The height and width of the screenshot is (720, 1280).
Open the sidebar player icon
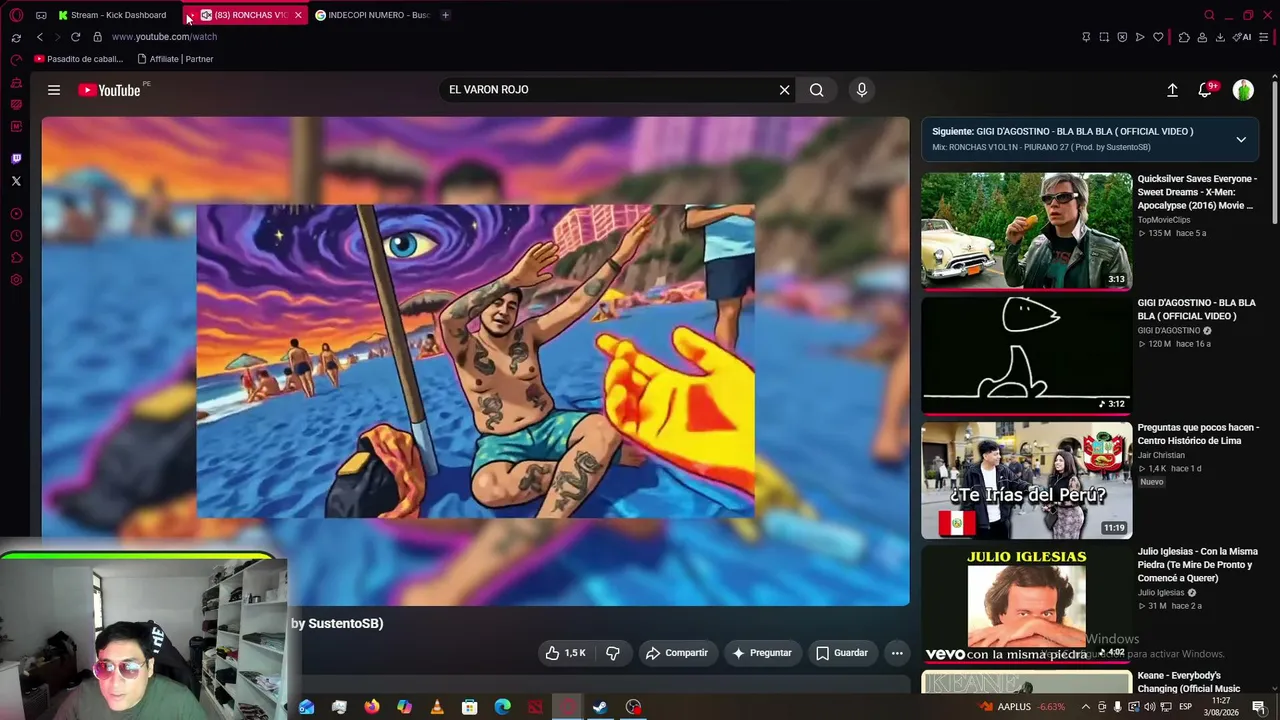[16, 214]
